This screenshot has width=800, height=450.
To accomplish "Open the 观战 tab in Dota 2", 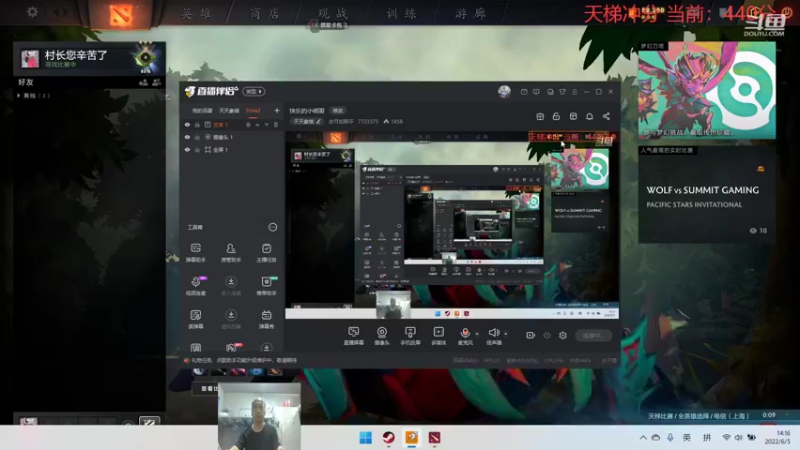I will [x=333, y=13].
